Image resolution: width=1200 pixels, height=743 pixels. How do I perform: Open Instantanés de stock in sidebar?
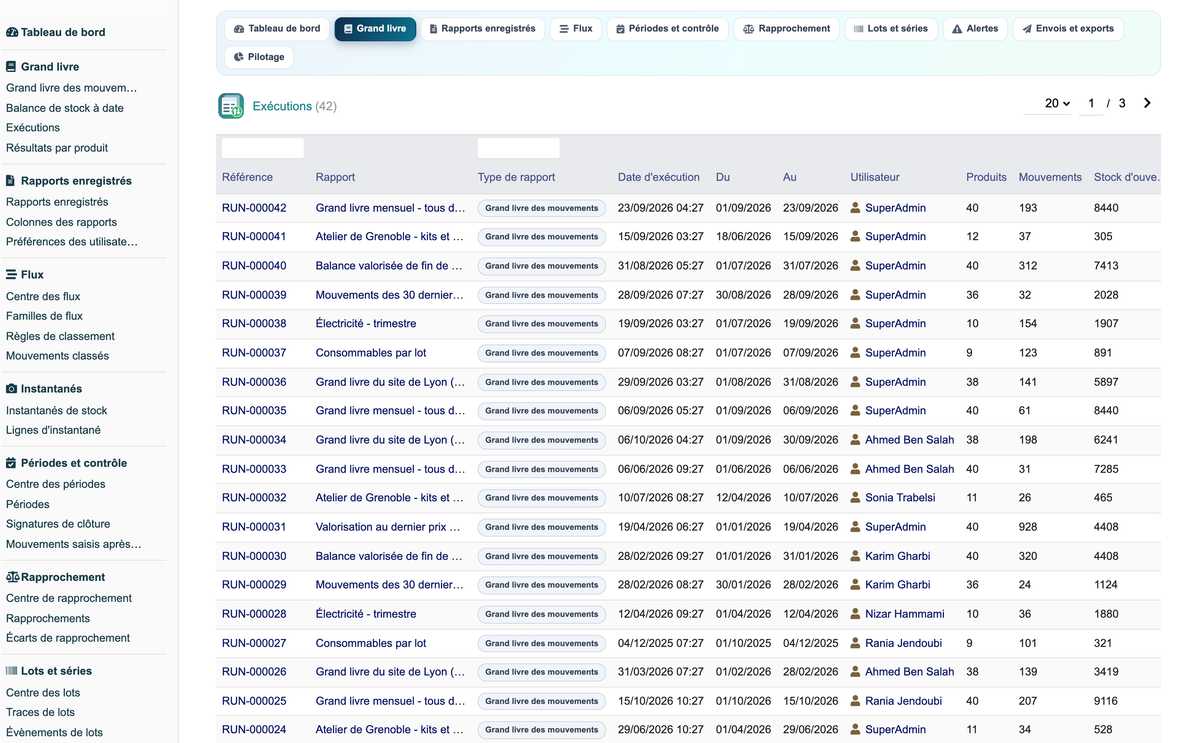(56, 410)
